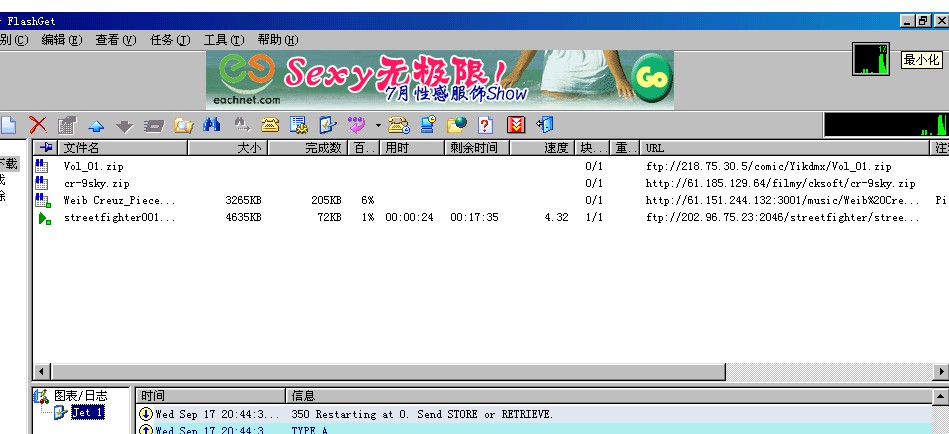
Task: Click the 4.32 speed cell
Action: (x=556, y=217)
